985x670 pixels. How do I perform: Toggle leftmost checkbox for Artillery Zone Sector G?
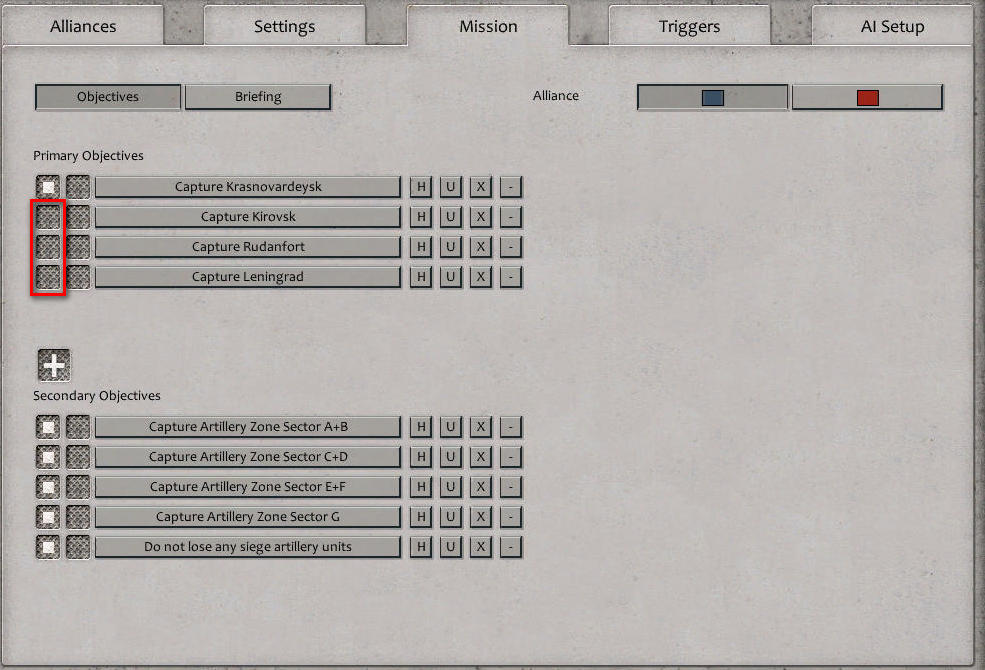48,517
